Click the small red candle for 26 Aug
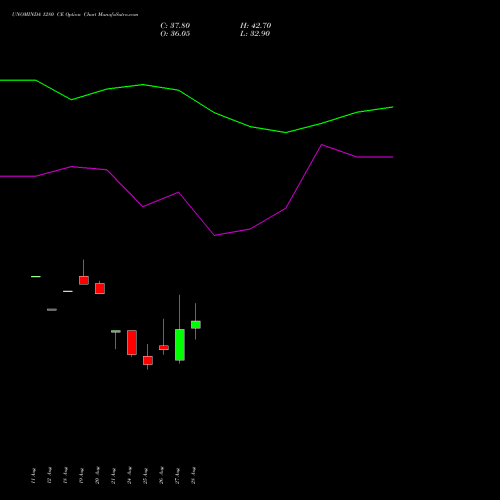The width and height of the screenshot is (500, 500). coord(164,348)
